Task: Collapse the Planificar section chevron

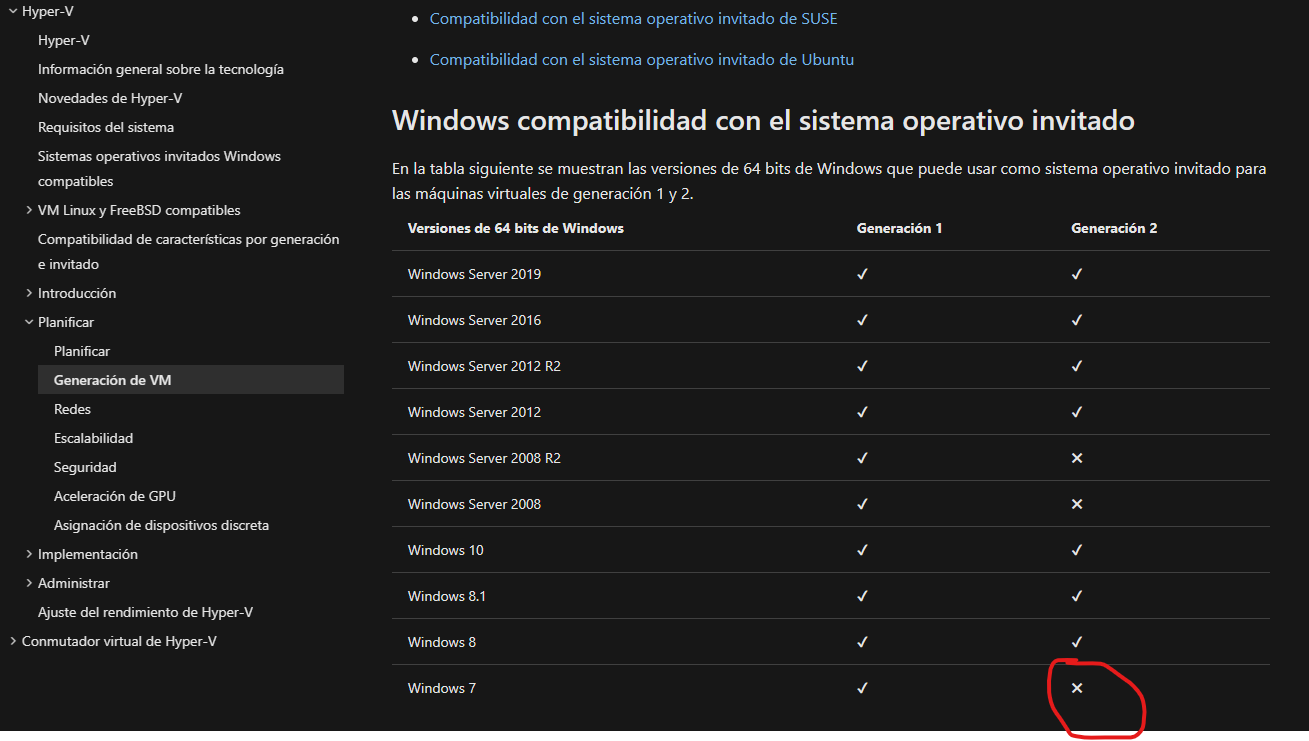Action: tap(28, 323)
